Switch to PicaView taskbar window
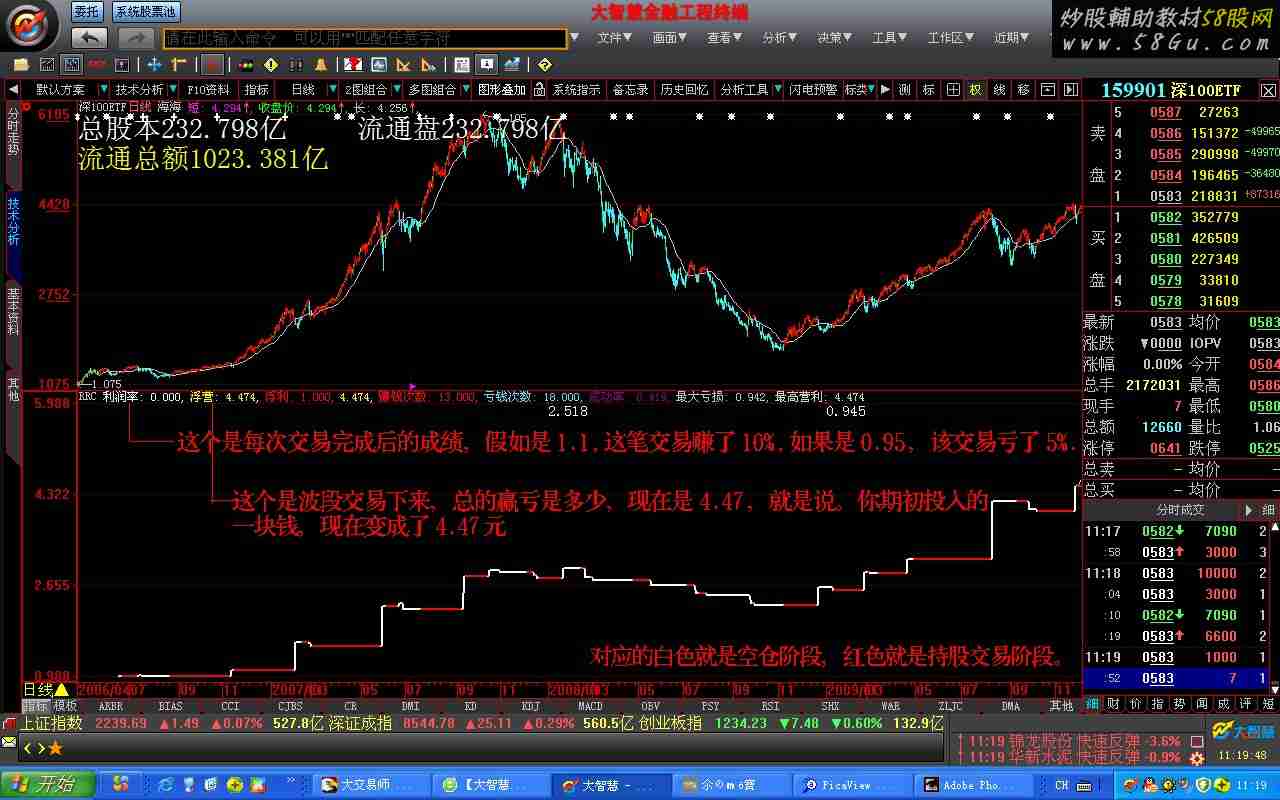Viewport: 1280px width, 800px height. click(853, 785)
